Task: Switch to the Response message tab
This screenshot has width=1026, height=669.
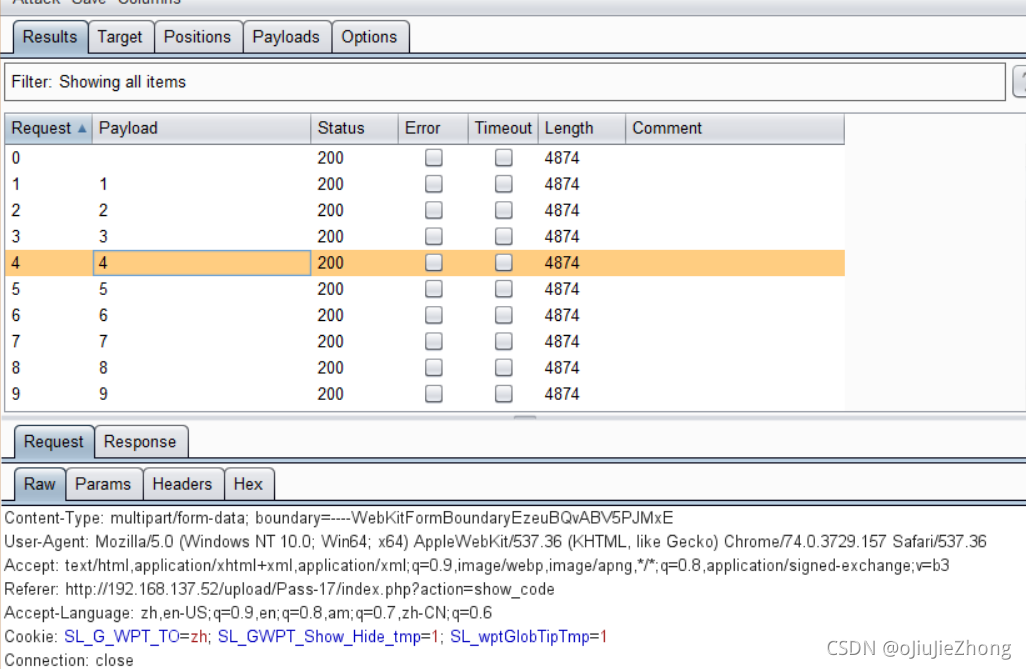Action: [x=140, y=442]
